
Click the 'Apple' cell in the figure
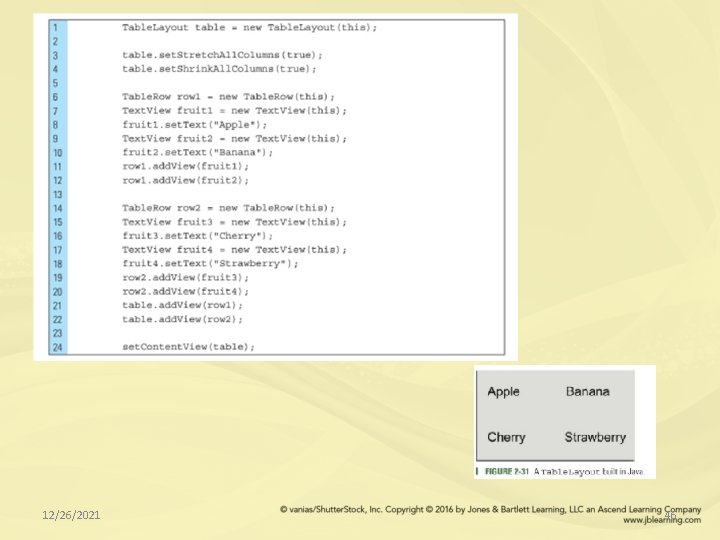pos(504,392)
